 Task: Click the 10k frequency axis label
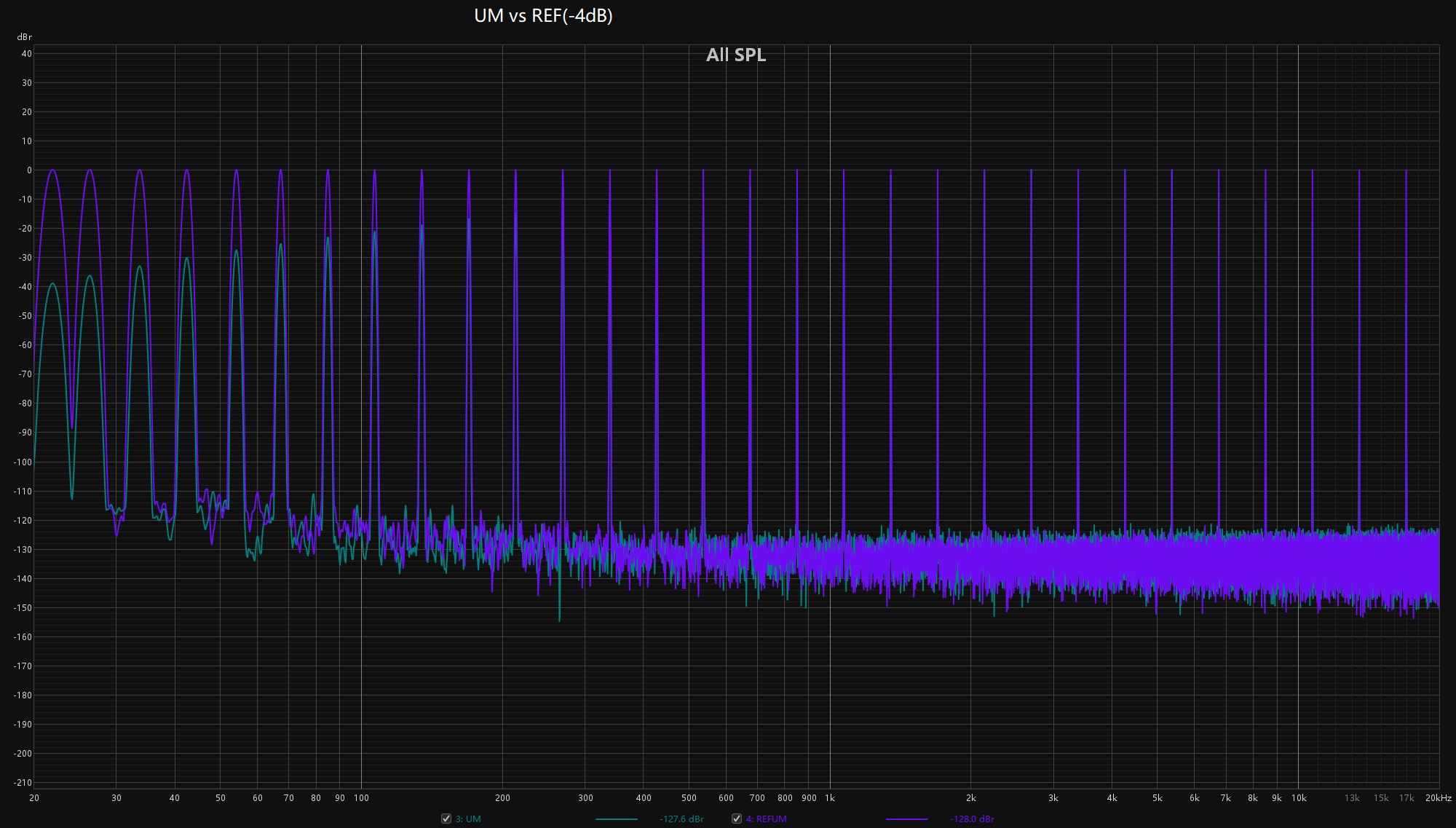(1299, 798)
